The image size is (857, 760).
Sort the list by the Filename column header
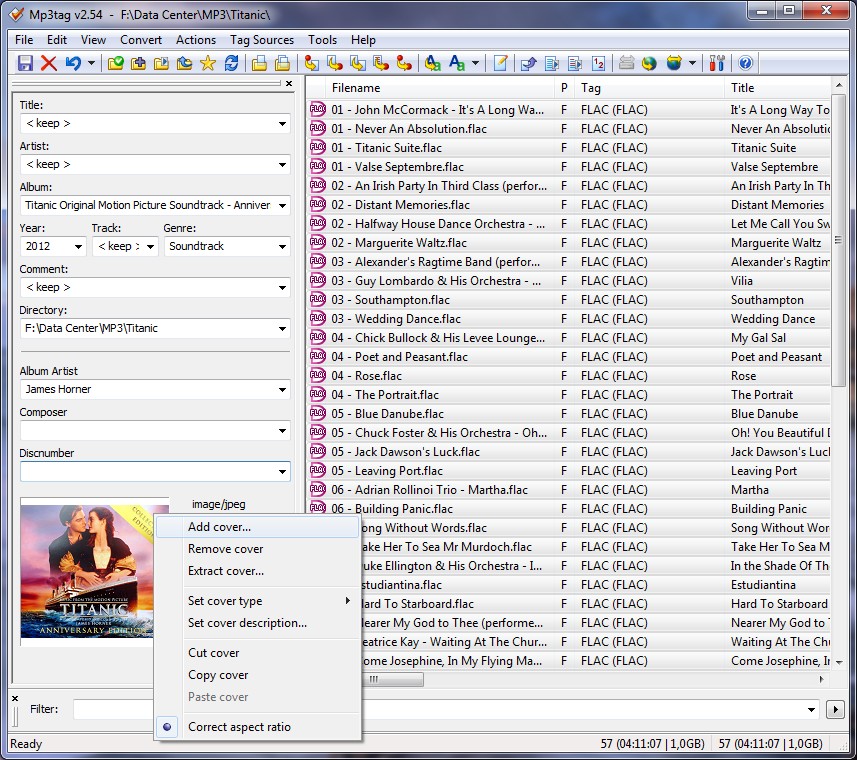[x=441, y=88]
